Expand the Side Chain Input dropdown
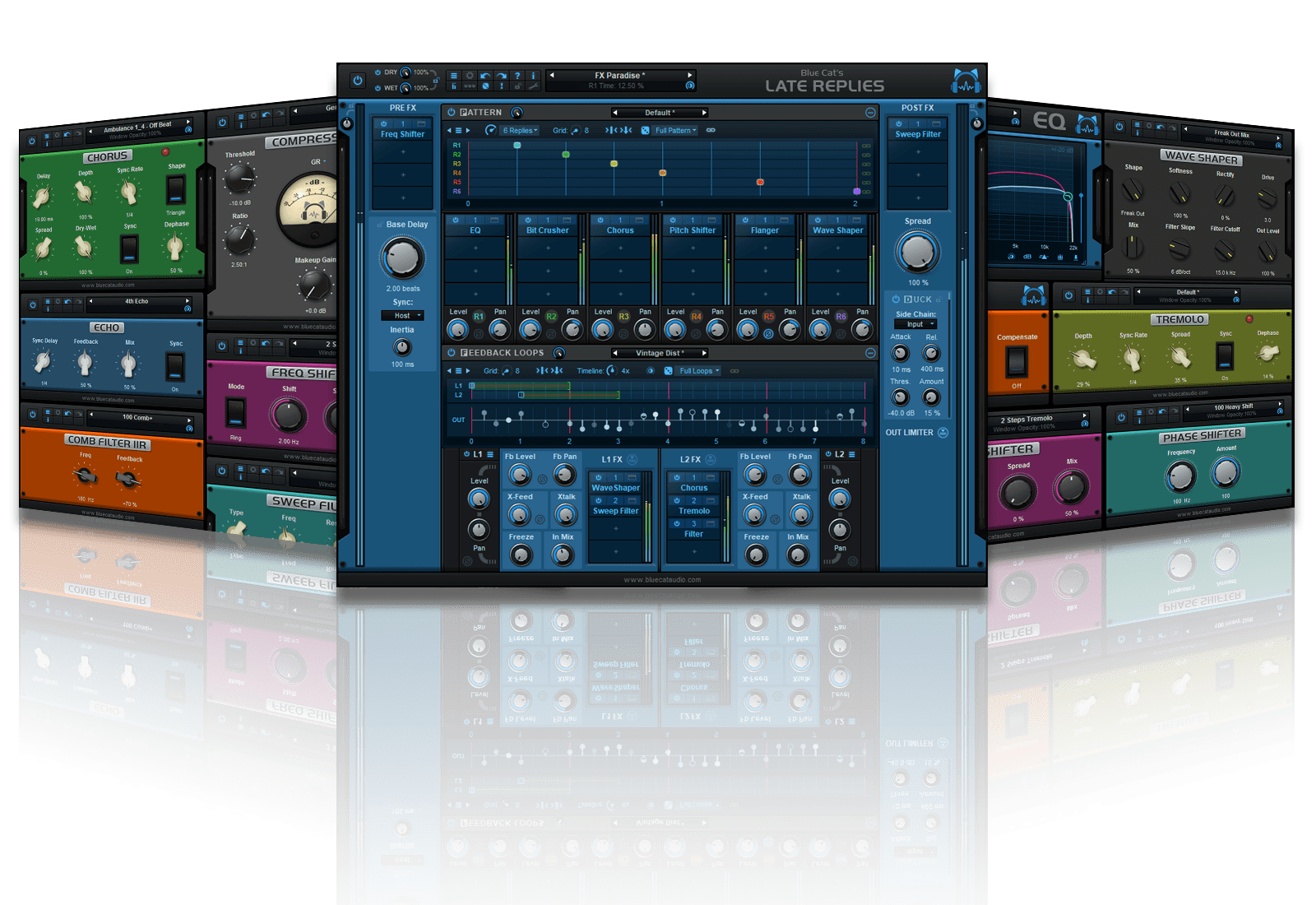The width and height of the screenshot is (1316, 905). tap(915, 324)
